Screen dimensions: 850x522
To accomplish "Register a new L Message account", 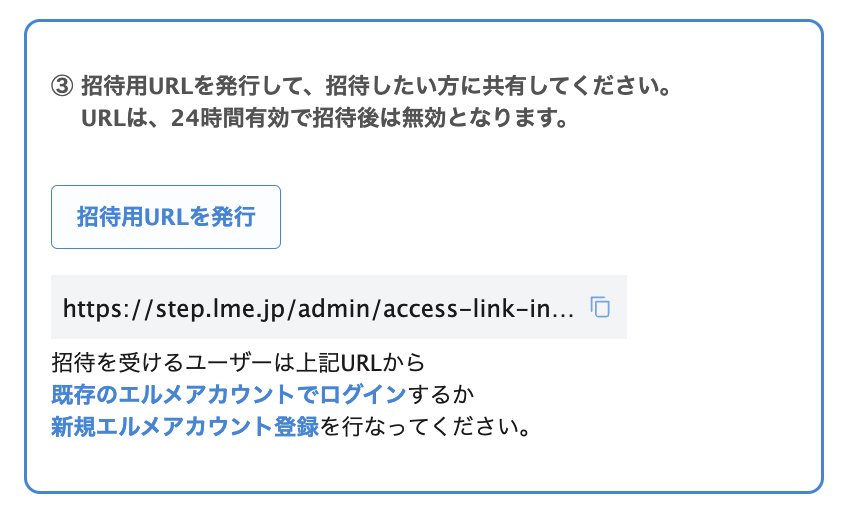I will click(x=185, y=427).
